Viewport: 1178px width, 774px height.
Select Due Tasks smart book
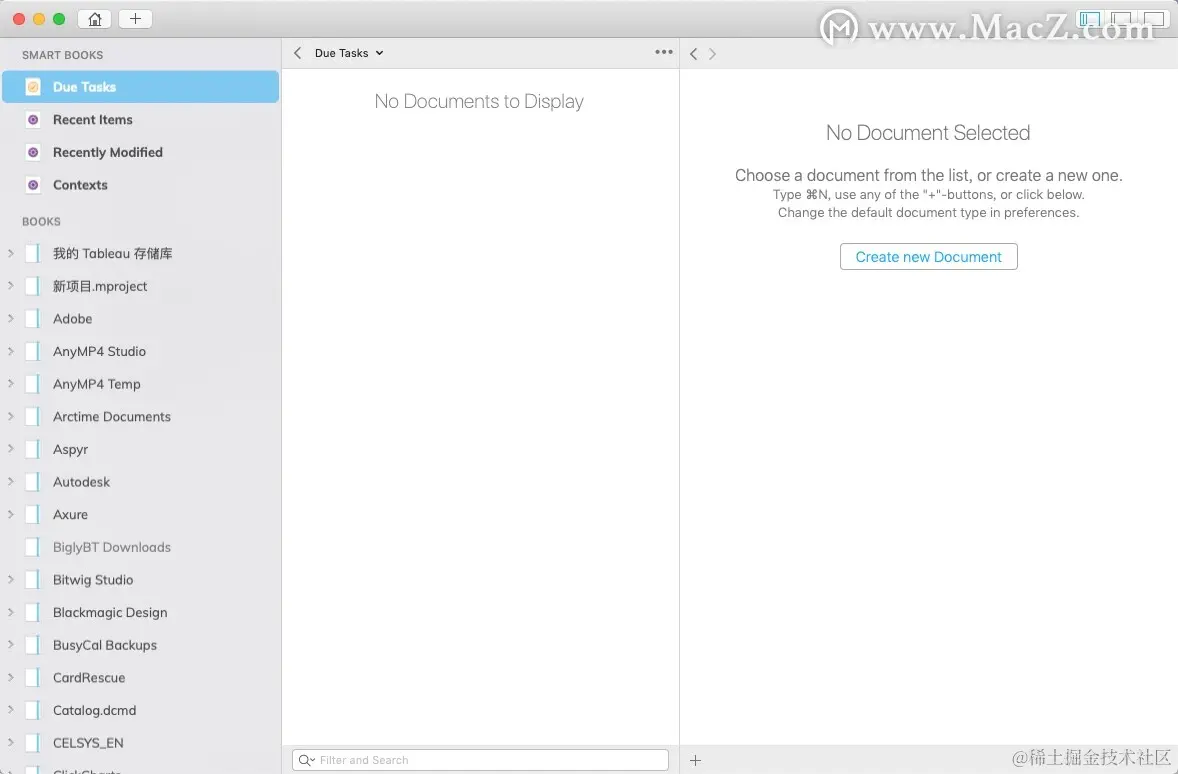[x=140, y=87]
